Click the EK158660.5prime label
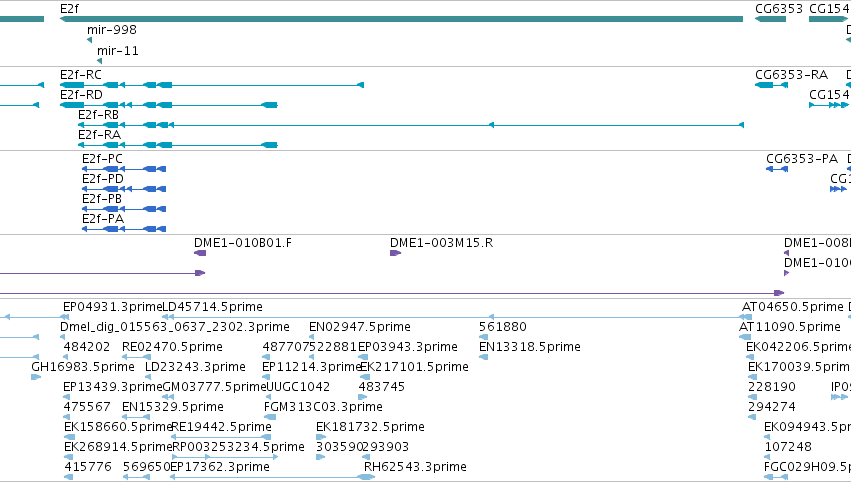The image size is (851, 482). (118, 428)
